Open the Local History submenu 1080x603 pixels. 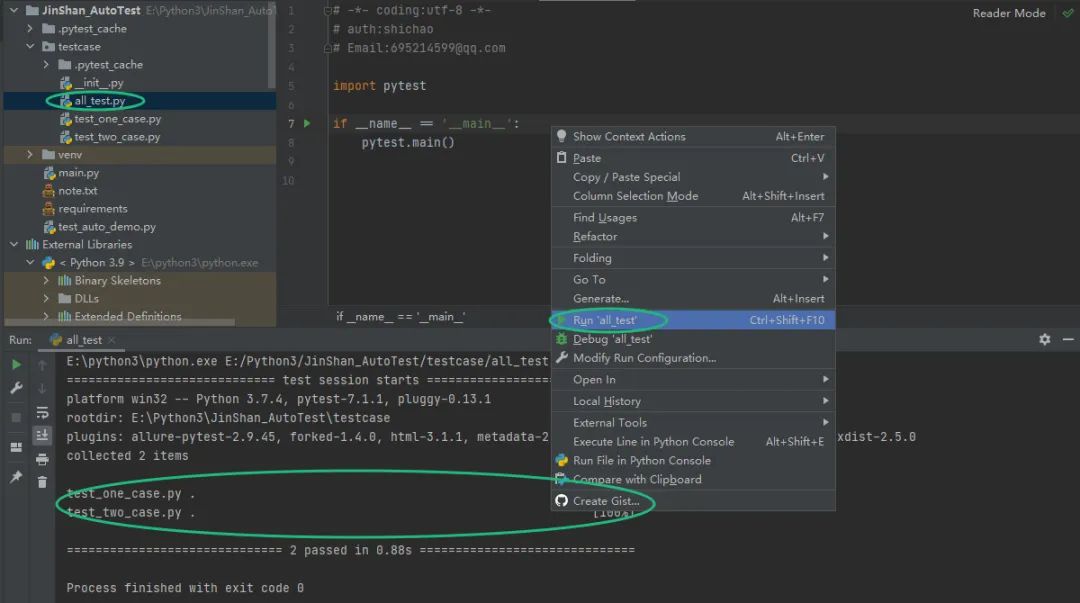tap(693, 401)
